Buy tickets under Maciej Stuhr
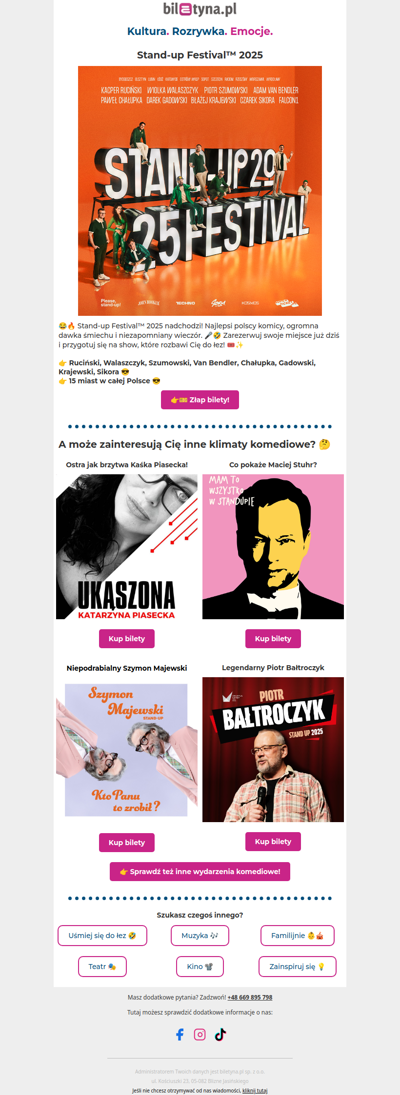This screenshot has width=400, height=1095. (x=273, y=639)
